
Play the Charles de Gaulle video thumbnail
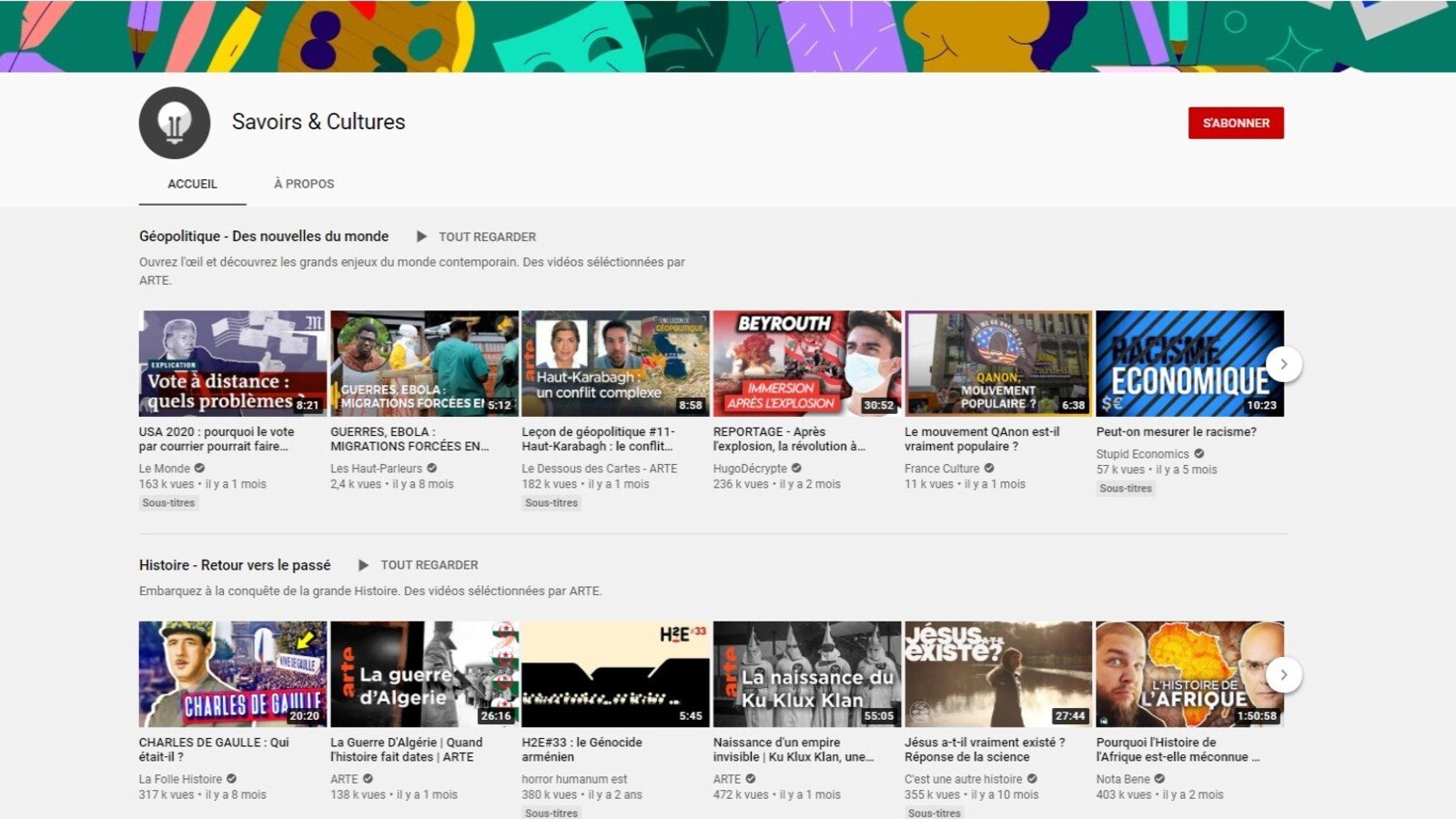(232, 673)
